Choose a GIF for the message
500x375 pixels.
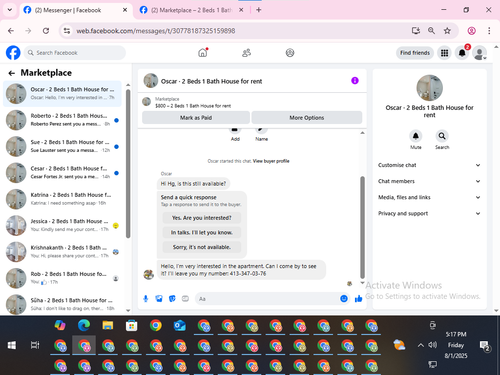tap(185, 299)
